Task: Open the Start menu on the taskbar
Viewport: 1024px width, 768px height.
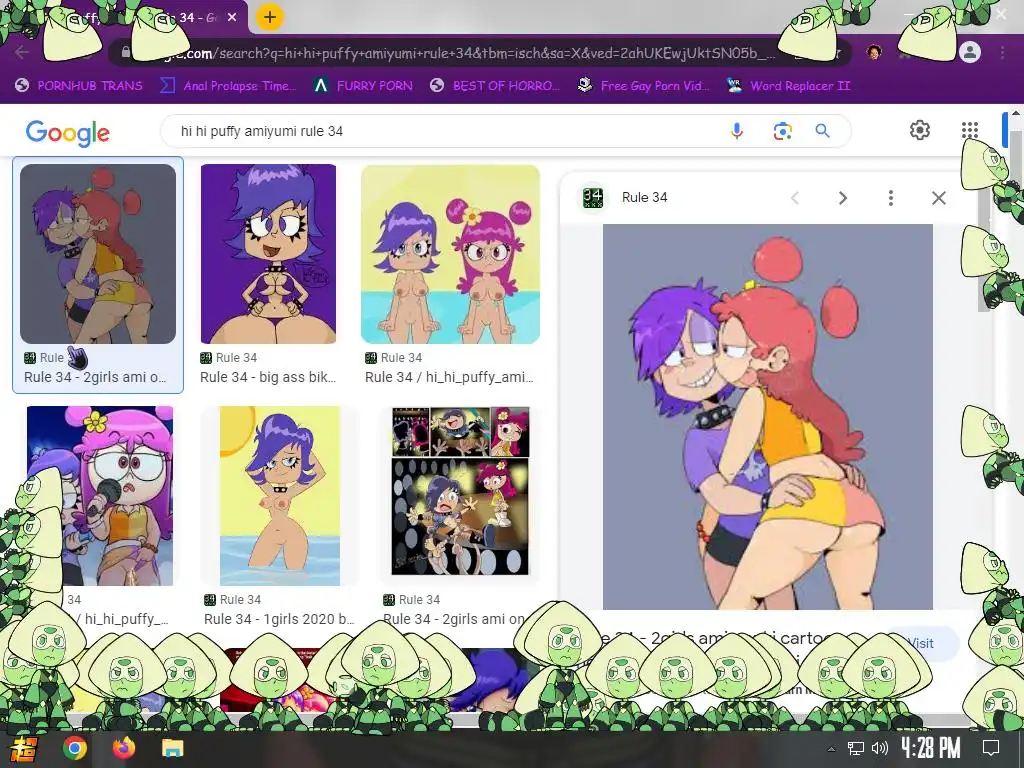Action: [24, 748]
